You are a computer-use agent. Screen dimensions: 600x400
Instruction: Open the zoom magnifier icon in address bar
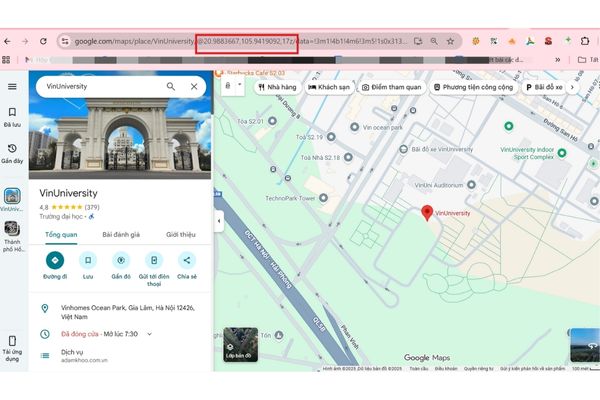[434, 41]
